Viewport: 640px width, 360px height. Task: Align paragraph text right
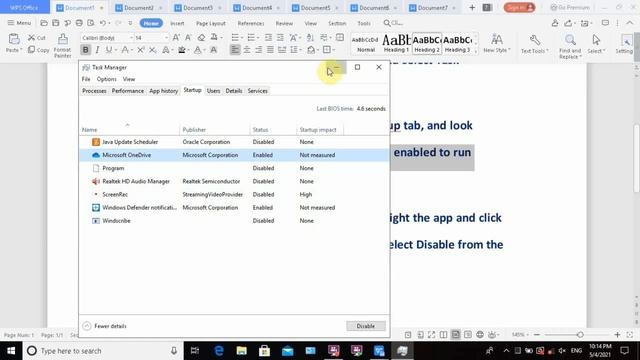click(259, 50)
